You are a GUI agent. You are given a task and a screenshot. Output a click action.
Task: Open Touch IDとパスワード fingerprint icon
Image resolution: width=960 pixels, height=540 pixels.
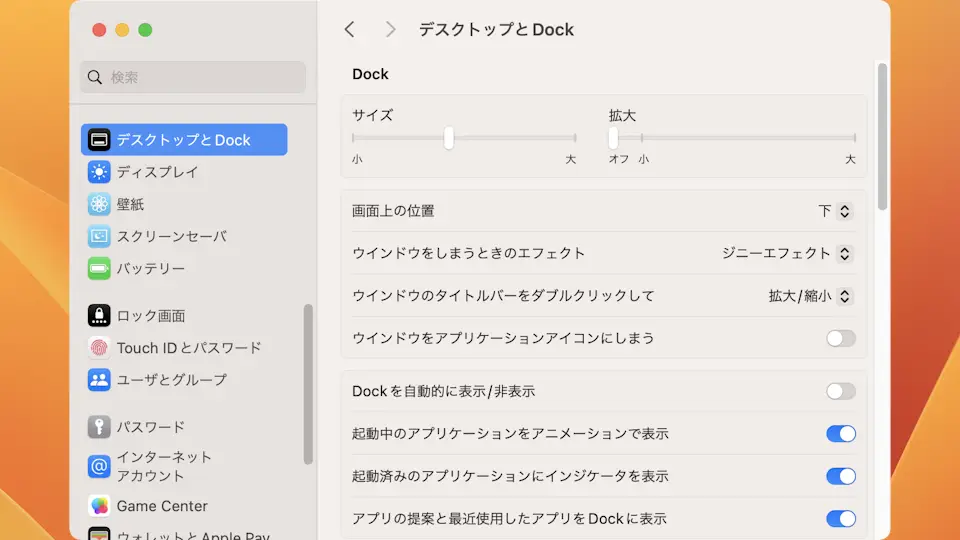pos(98,348)
